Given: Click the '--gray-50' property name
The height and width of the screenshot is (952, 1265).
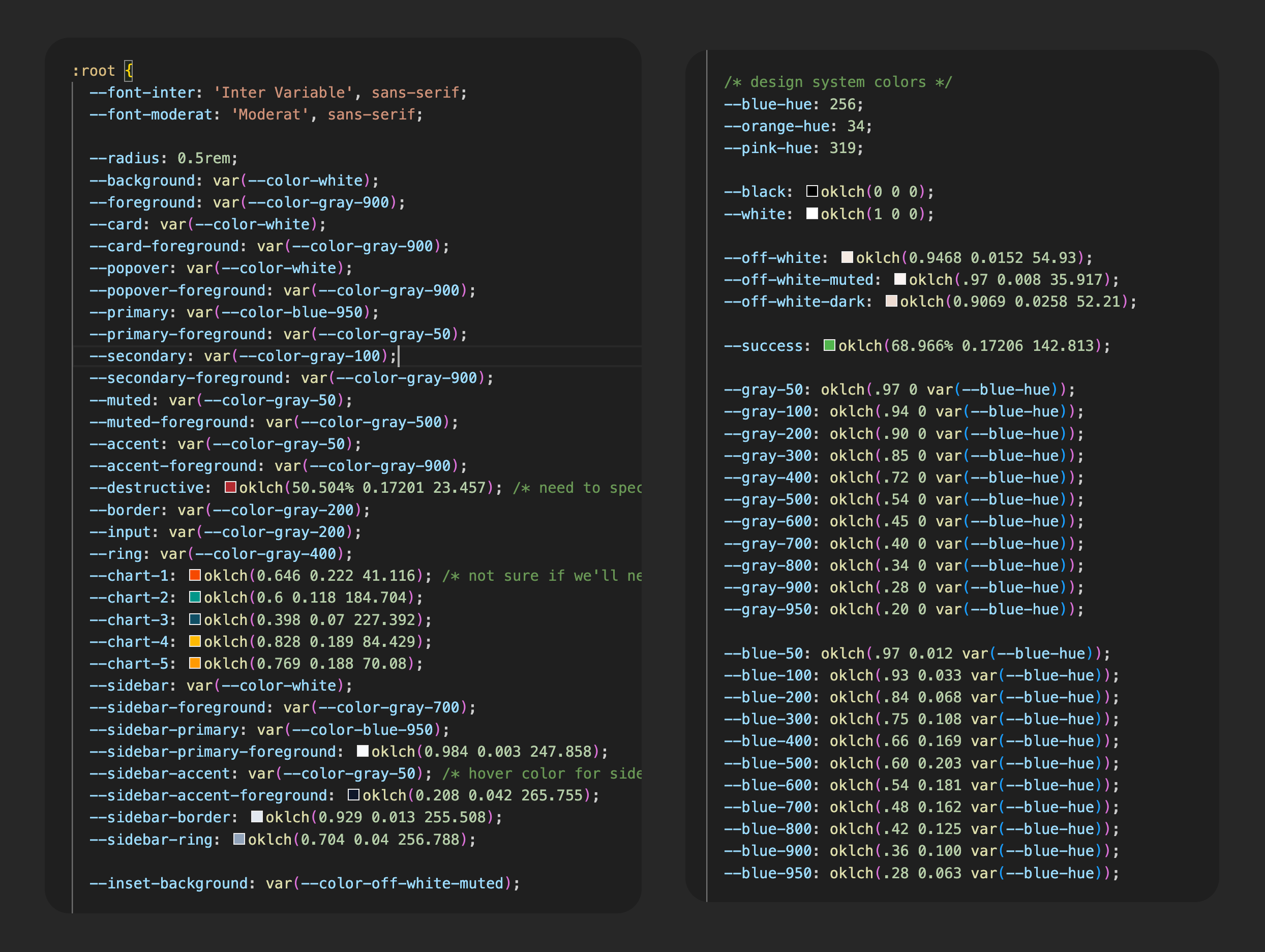Looking at the screenshot, I should 764,390.
